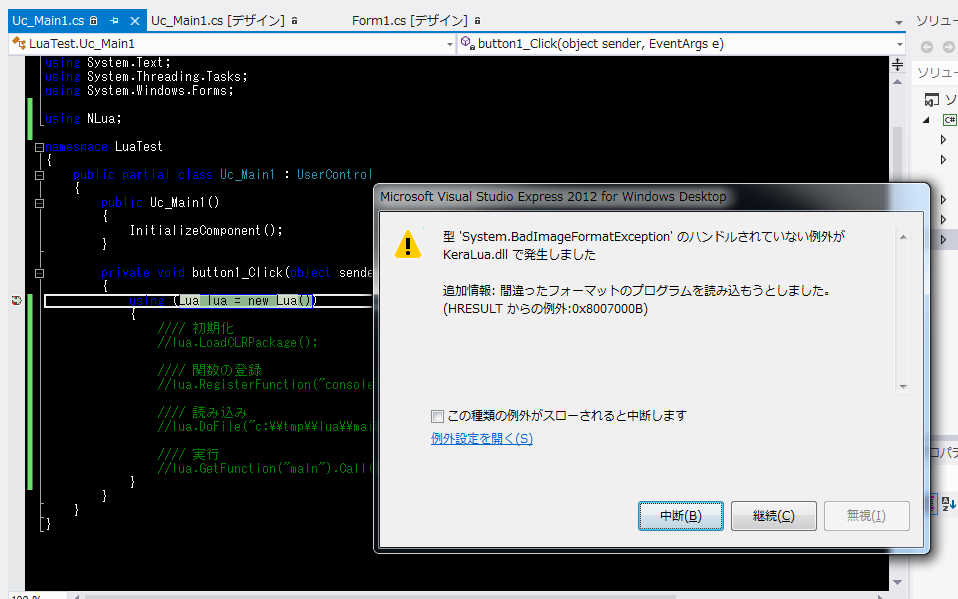Click the 無視(I) ignore button

click(x=866, y=516)
